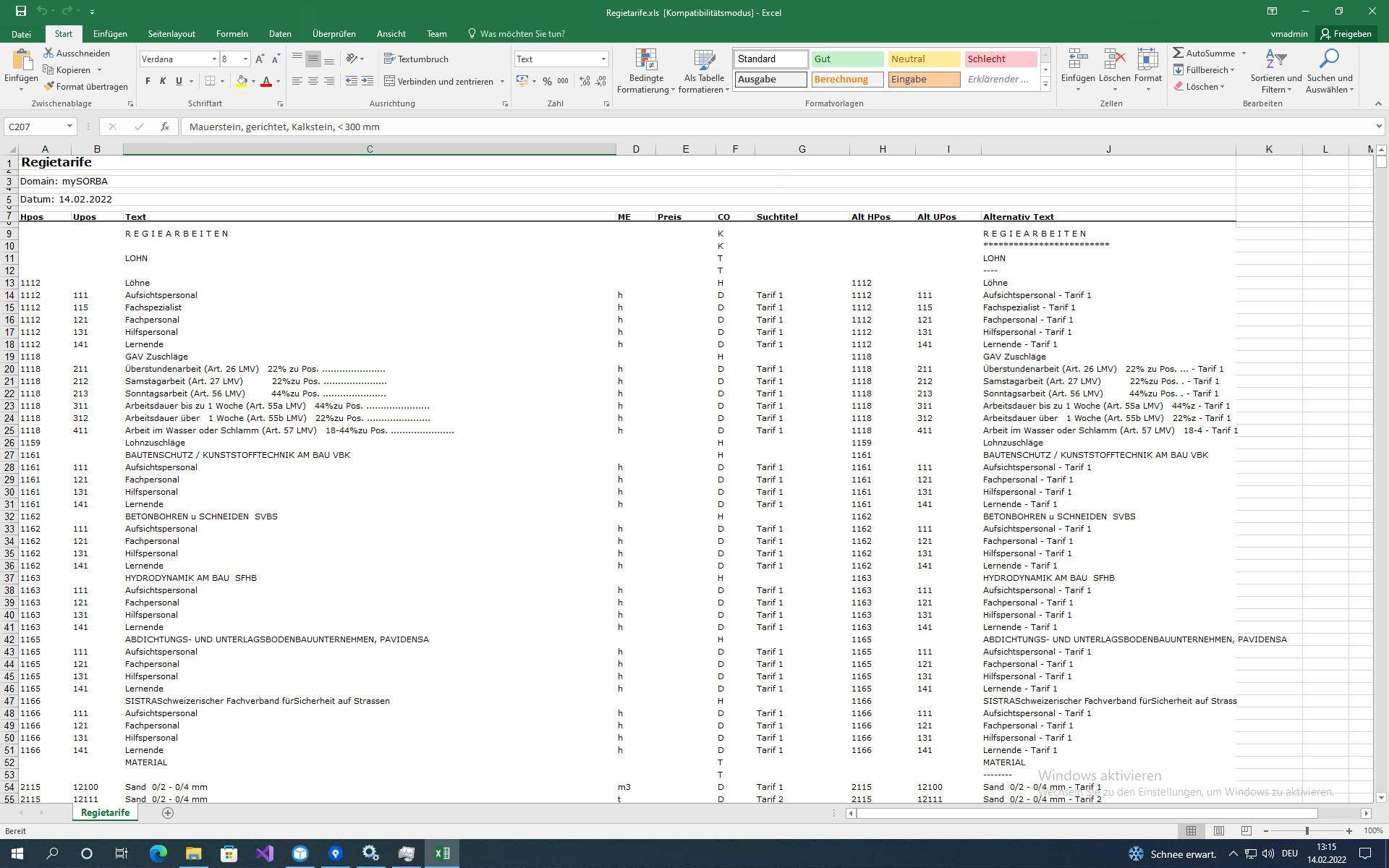
Task: Add decimal place
Action: point(585,81)
